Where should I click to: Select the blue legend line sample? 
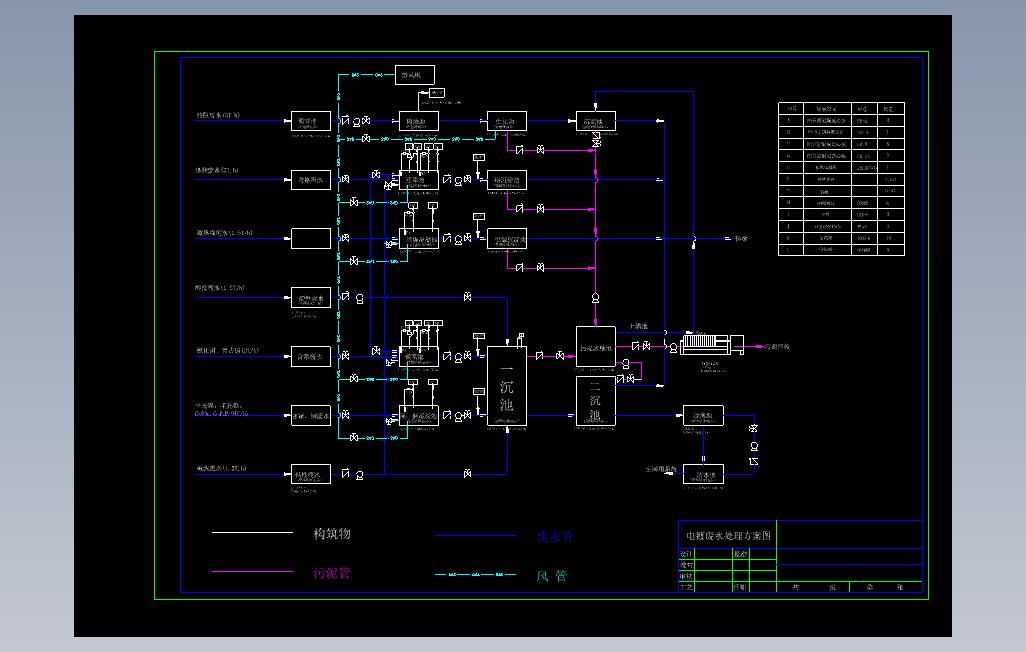476,535
